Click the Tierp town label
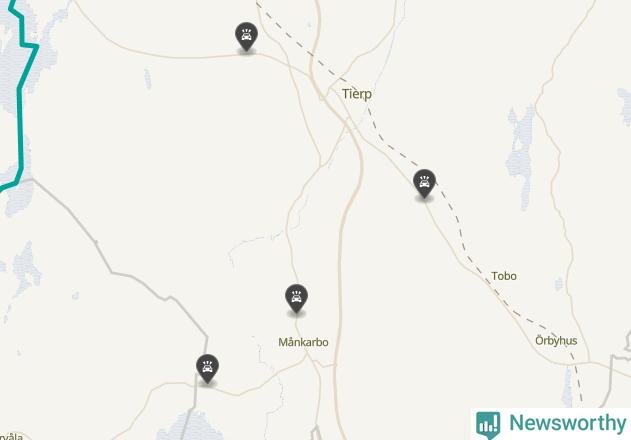 (357, 94)
